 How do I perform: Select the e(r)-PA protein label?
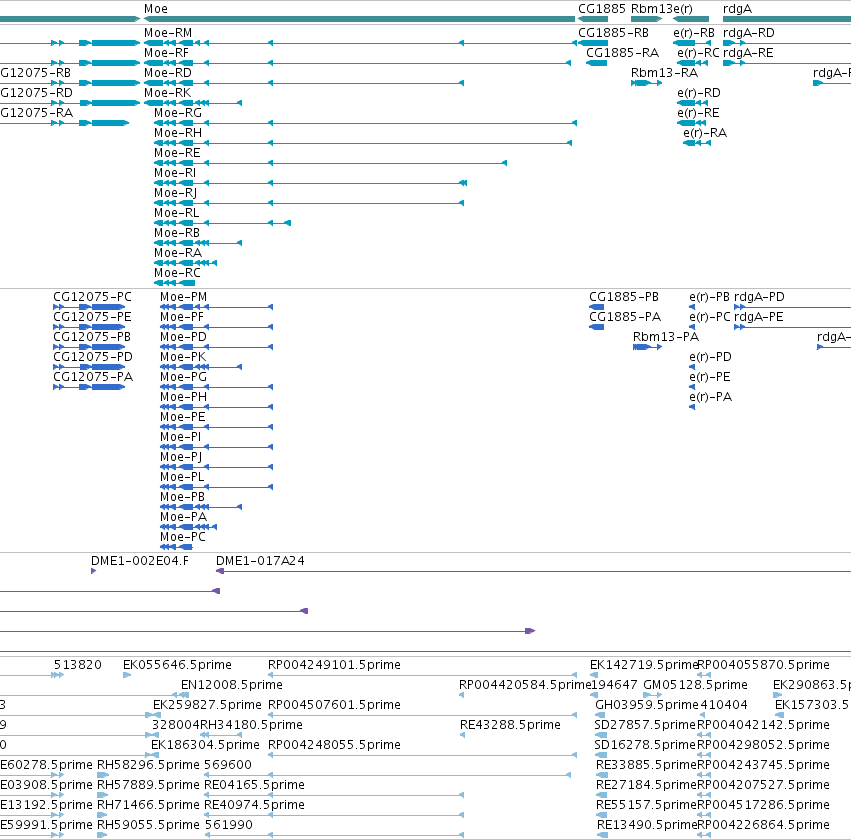pyautogui.click(x=710, y=397)
